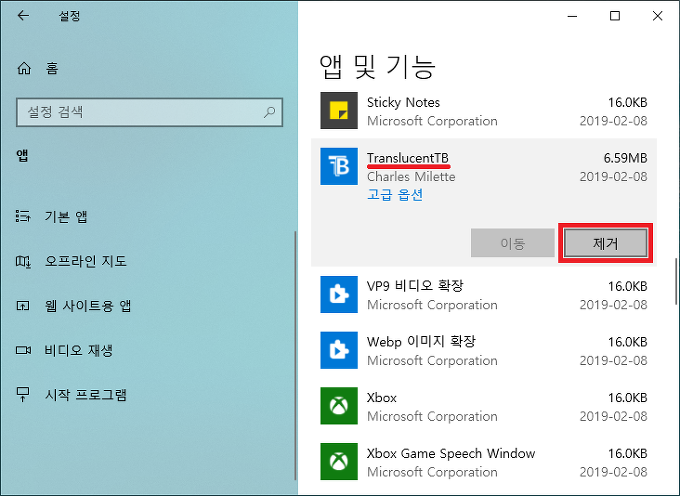Select the VP9 비디오 확장 entry
The height and width of the screenshot is (496, 680).
point(484,295)
